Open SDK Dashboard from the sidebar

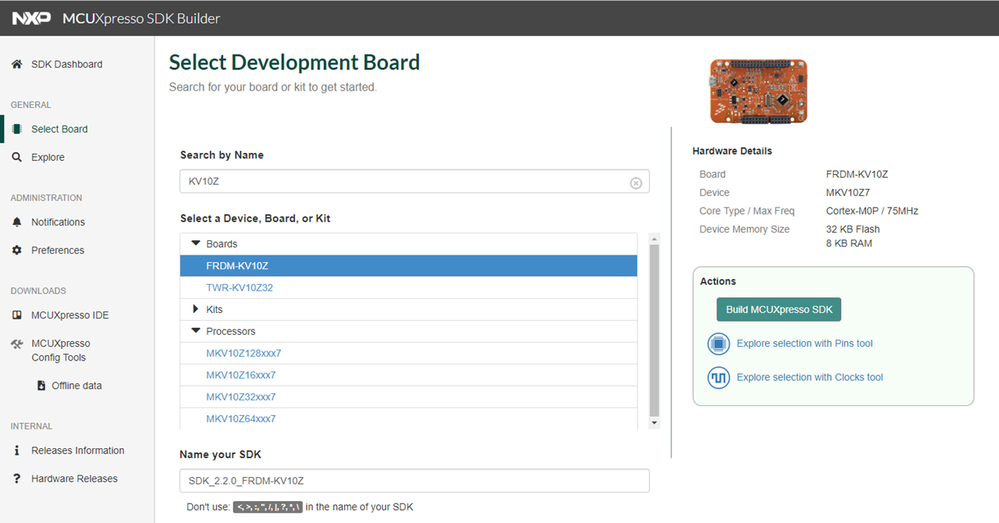click(x=67, y=64)
